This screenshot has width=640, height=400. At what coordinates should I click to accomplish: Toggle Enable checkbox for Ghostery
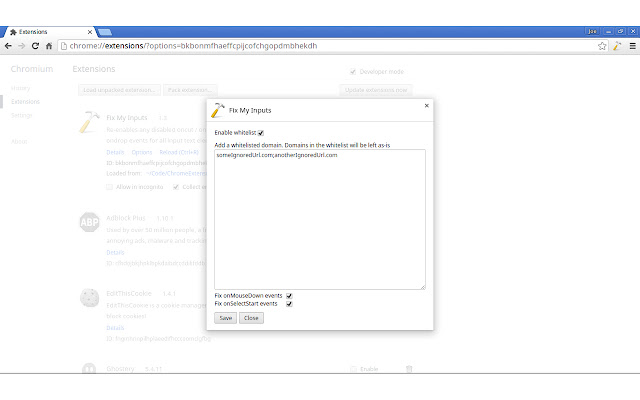pyautogui.click(x=353, y=369)
